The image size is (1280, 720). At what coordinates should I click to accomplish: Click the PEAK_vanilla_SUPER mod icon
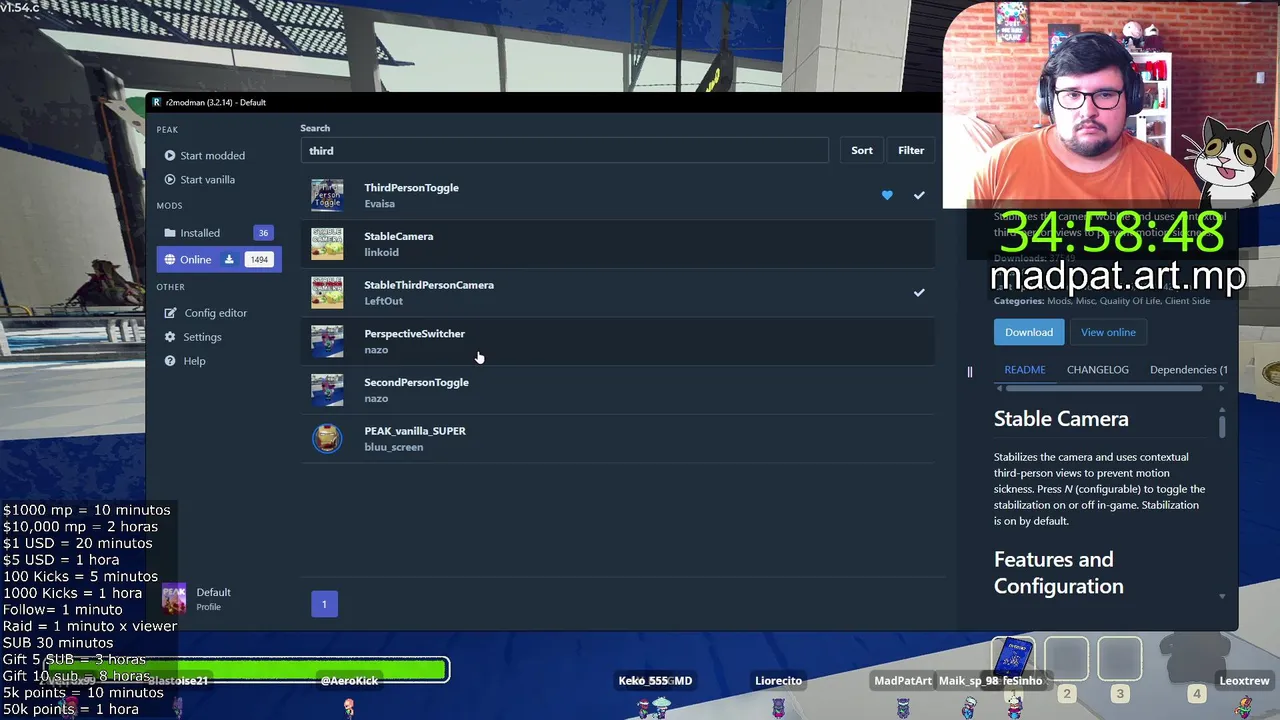click(x=327, y=439)
